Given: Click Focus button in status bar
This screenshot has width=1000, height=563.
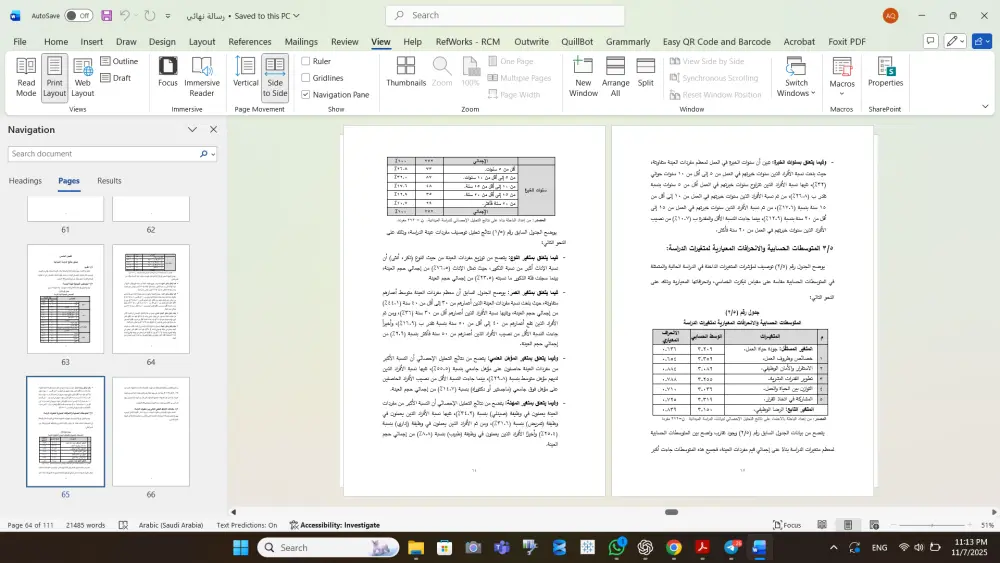Looking at the screenshot, I should tap(787, 525).
